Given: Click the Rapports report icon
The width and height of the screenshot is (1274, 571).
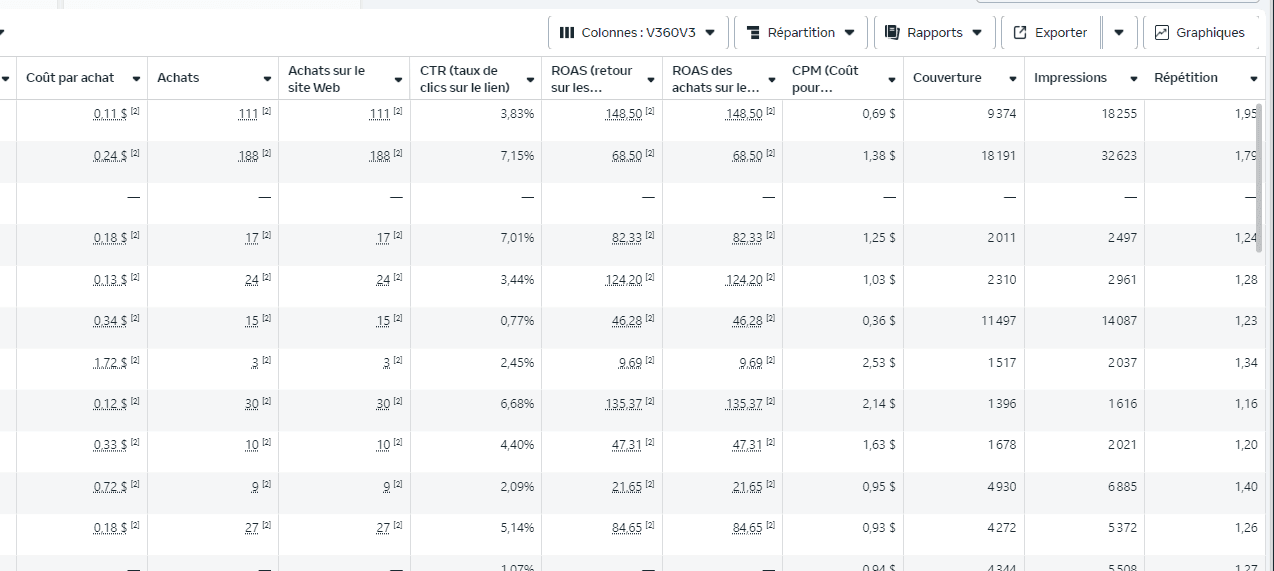Looking at the screenshot, I should (x=893, y=32).
